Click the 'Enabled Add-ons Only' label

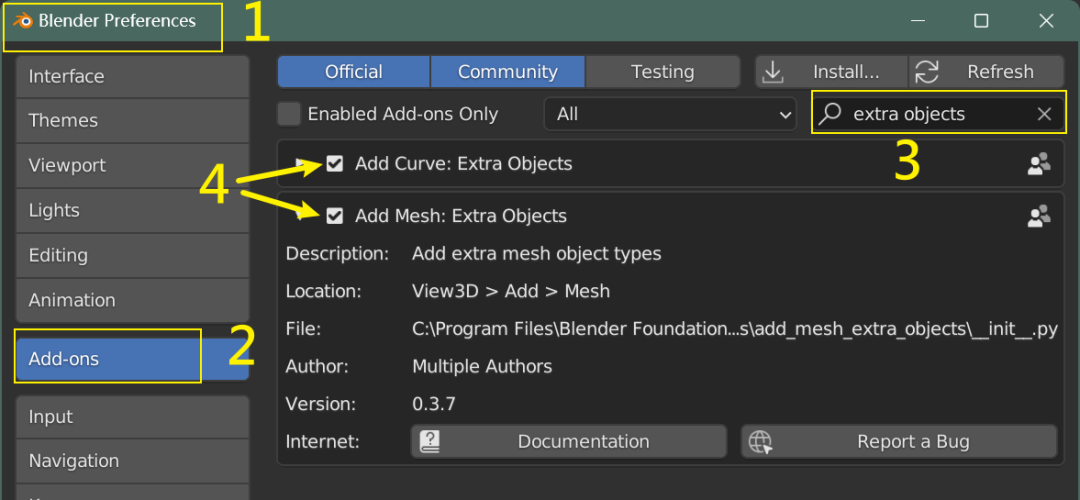[403, 114]
